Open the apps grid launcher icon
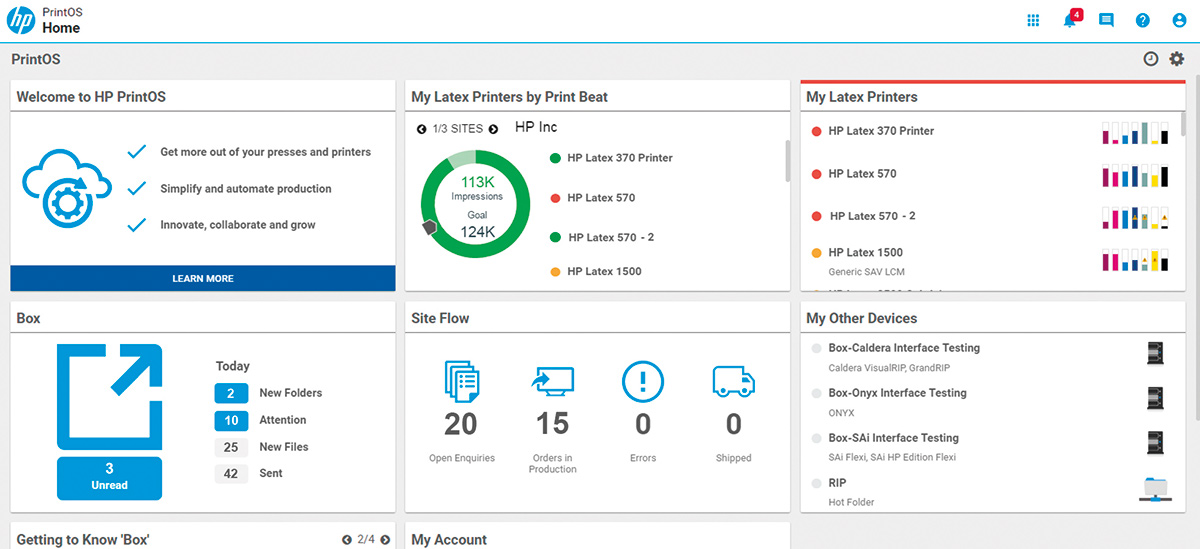The width and height of the screenshot is (1200, 549). pyautogui.click(x=1034, y=21)
